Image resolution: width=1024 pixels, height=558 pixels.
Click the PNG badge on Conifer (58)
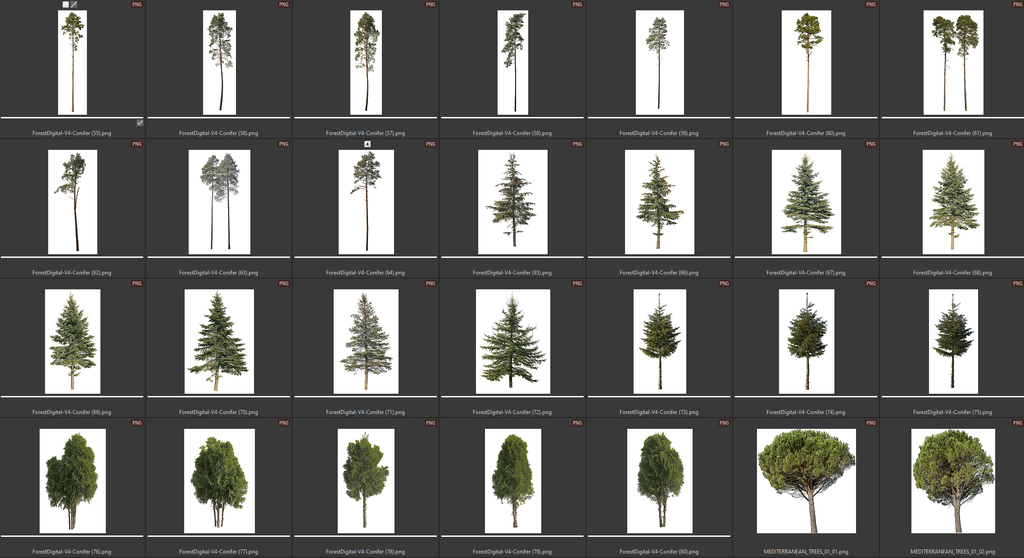tap(577, 5)
